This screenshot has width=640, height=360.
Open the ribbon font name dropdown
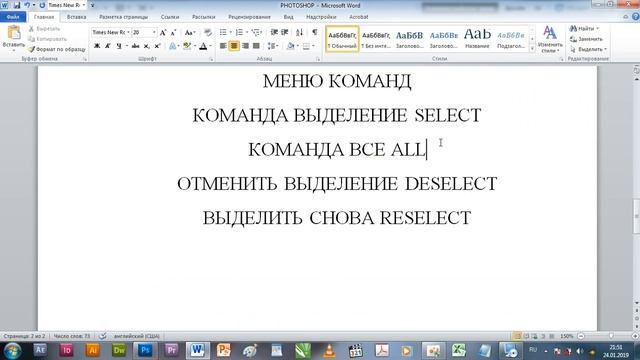[128, 32]
